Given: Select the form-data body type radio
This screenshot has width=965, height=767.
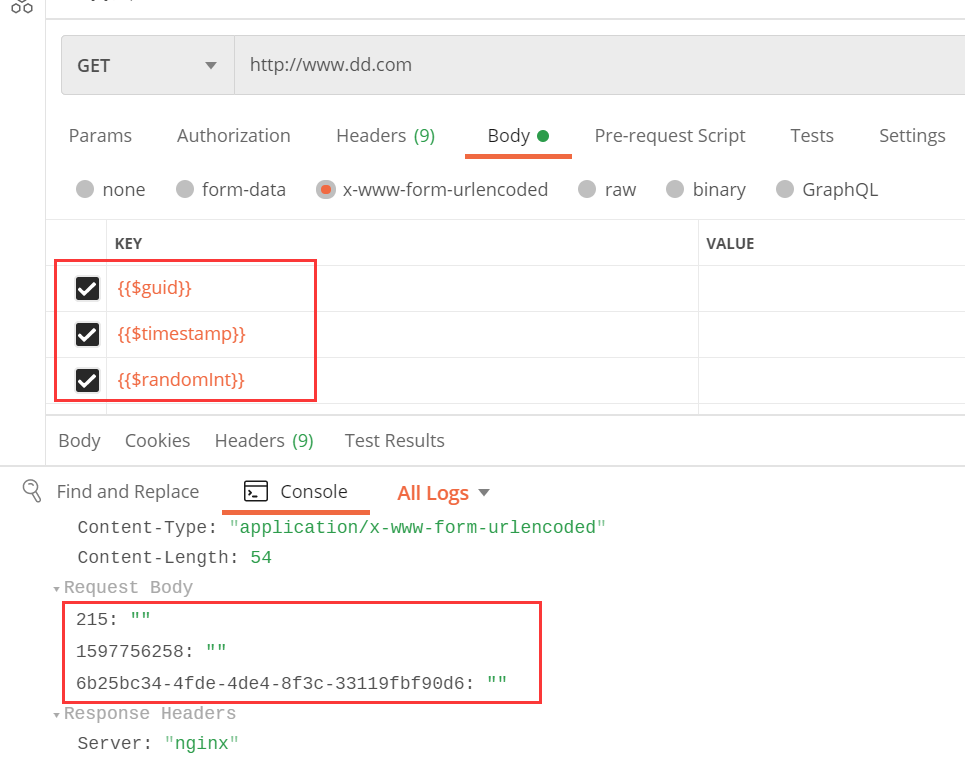Looking at the screenshot, I should [185, 189].
